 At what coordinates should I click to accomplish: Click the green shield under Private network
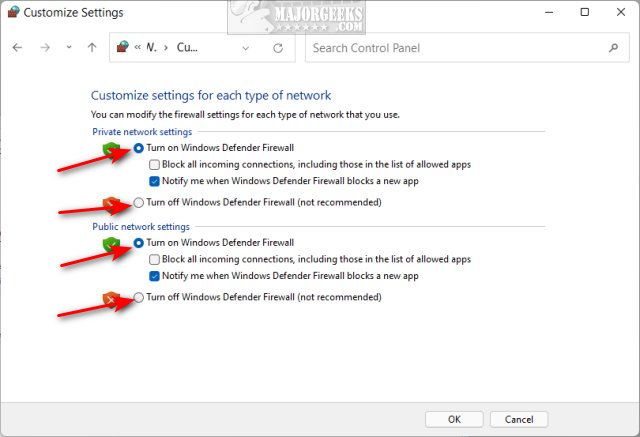point(111,149)
